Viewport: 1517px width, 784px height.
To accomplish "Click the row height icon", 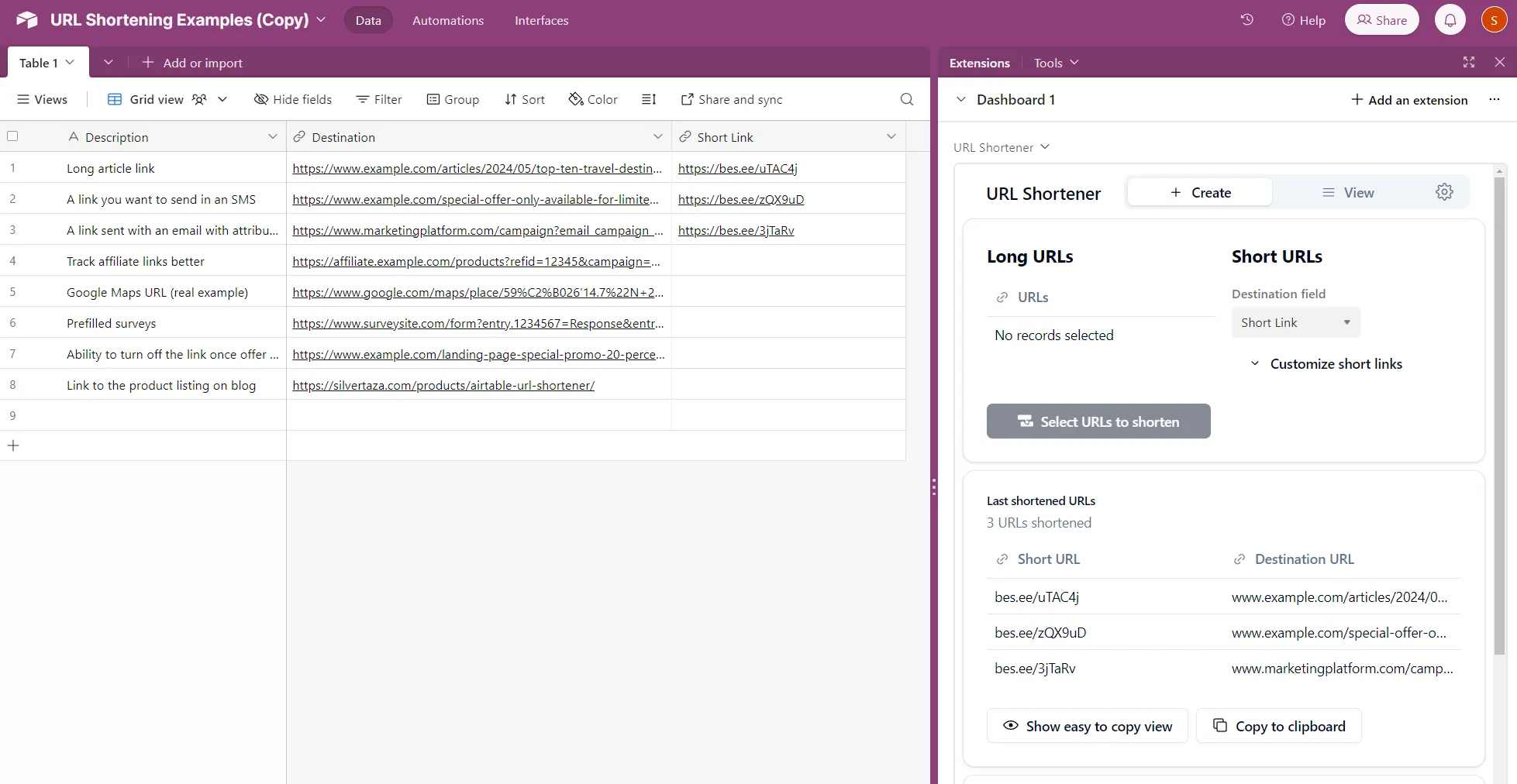I will tap(649, 99).
